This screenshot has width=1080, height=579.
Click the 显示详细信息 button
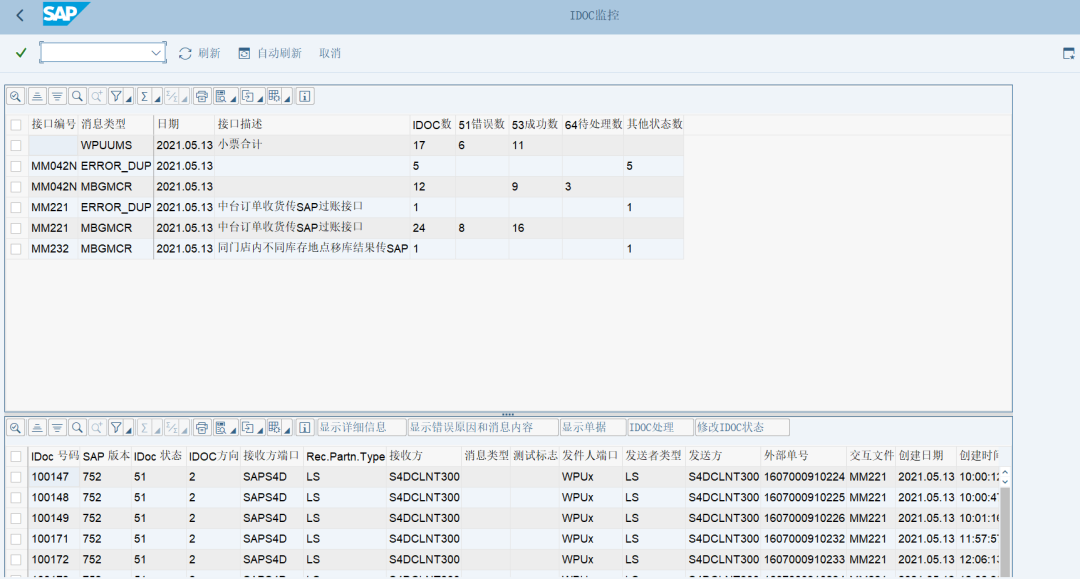pyautogui.click(x=361, y=428)
